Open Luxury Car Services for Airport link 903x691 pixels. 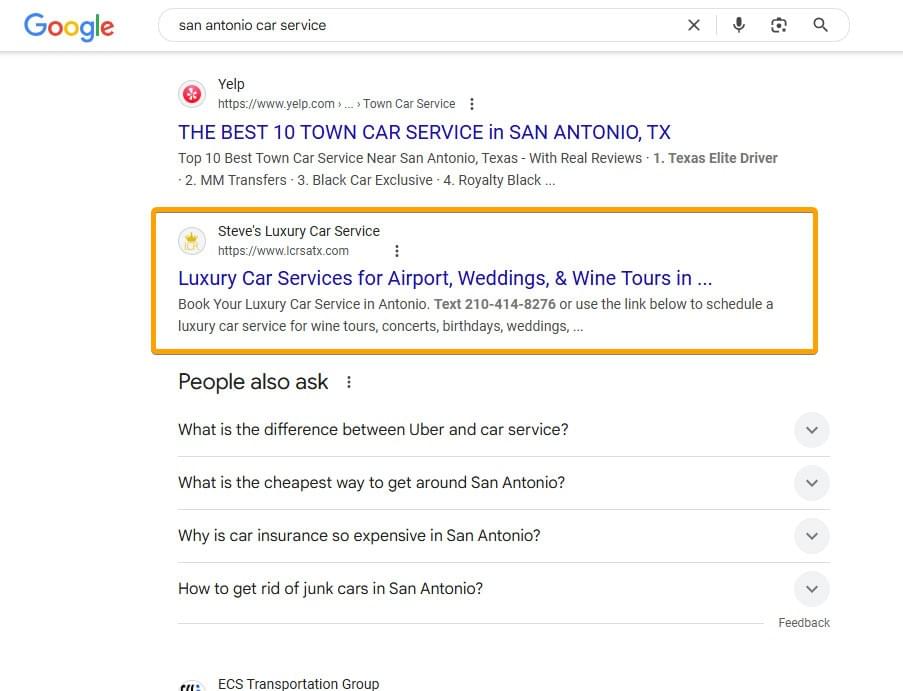pos(445,279)
